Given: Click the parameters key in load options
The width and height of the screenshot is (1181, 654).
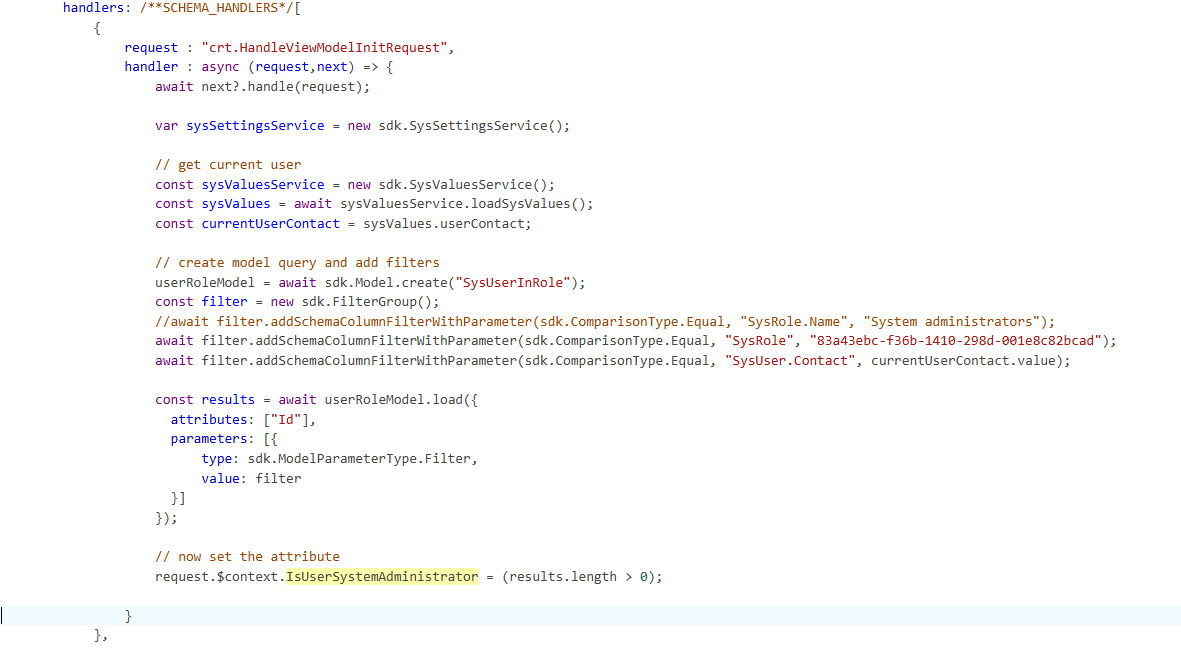Looking at the screenshot, I should pos(207,439).
